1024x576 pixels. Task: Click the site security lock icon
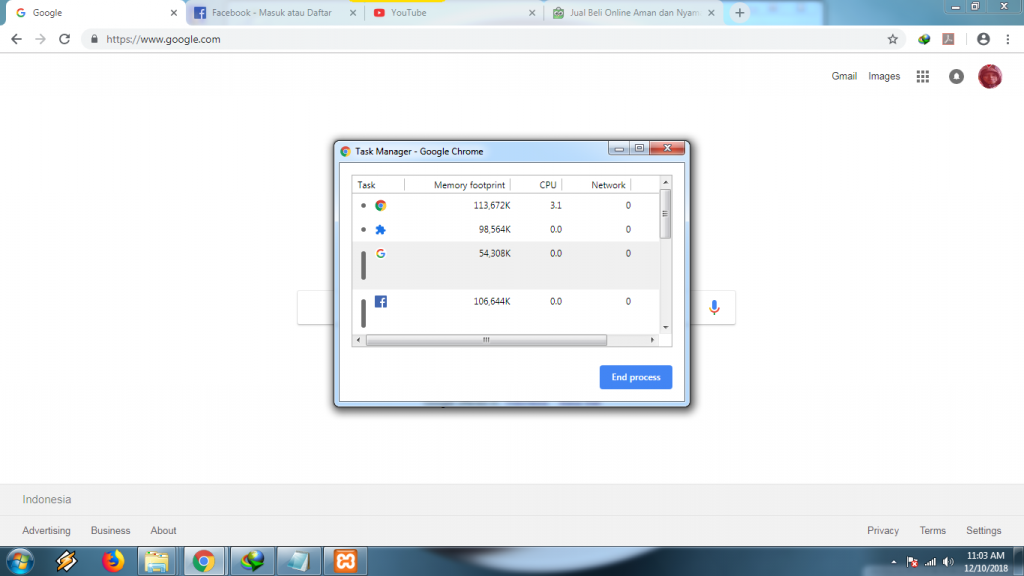[94, 39]
